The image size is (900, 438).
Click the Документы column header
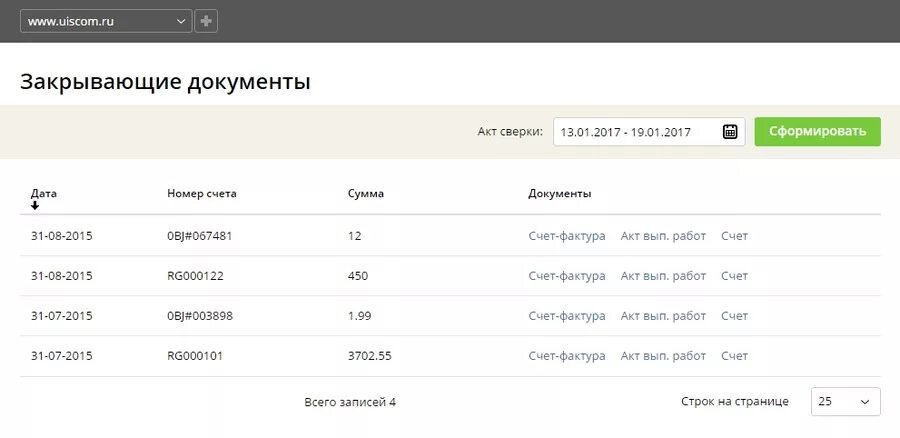pos(560,193)
